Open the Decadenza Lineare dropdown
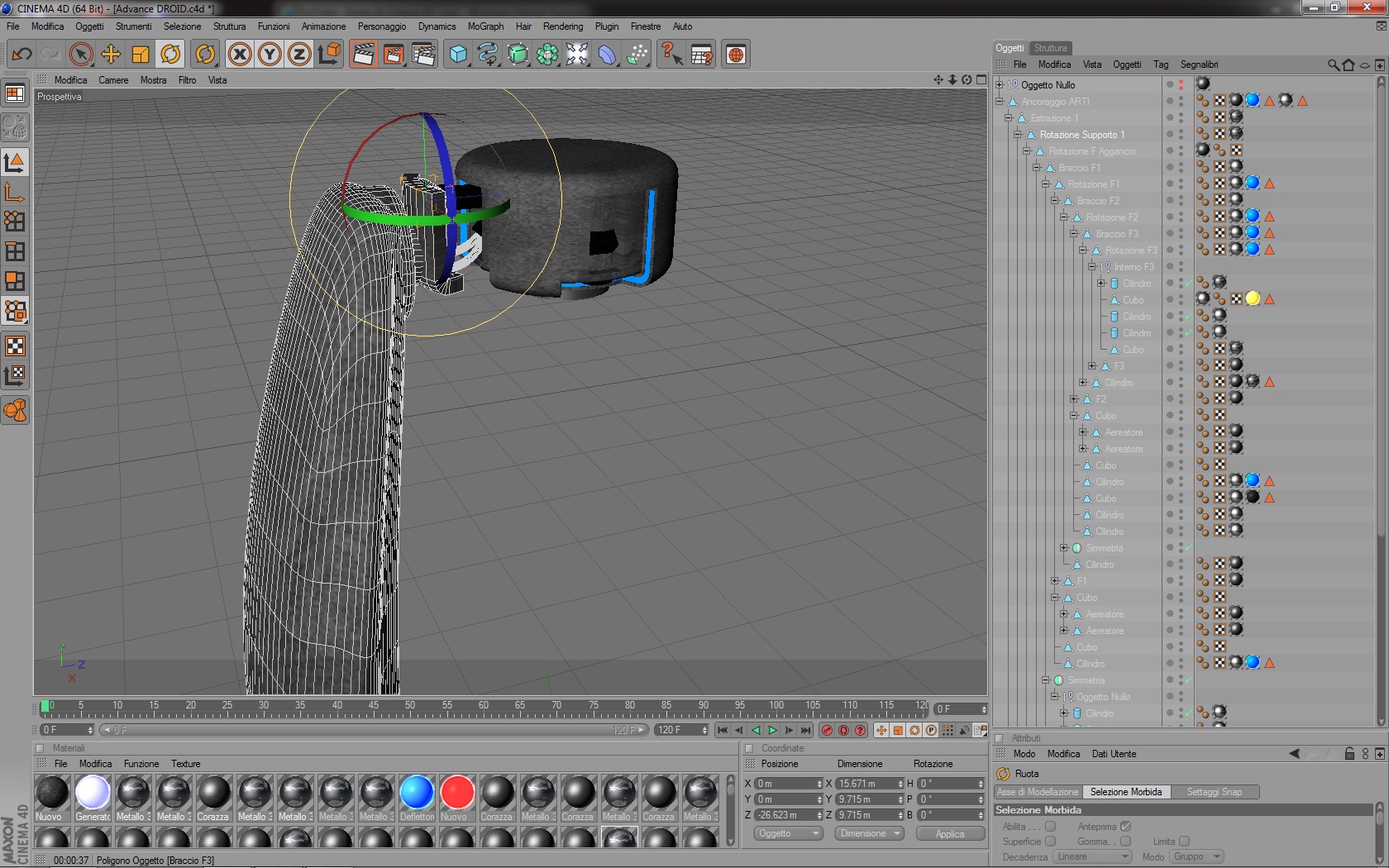 point(1093,856)
